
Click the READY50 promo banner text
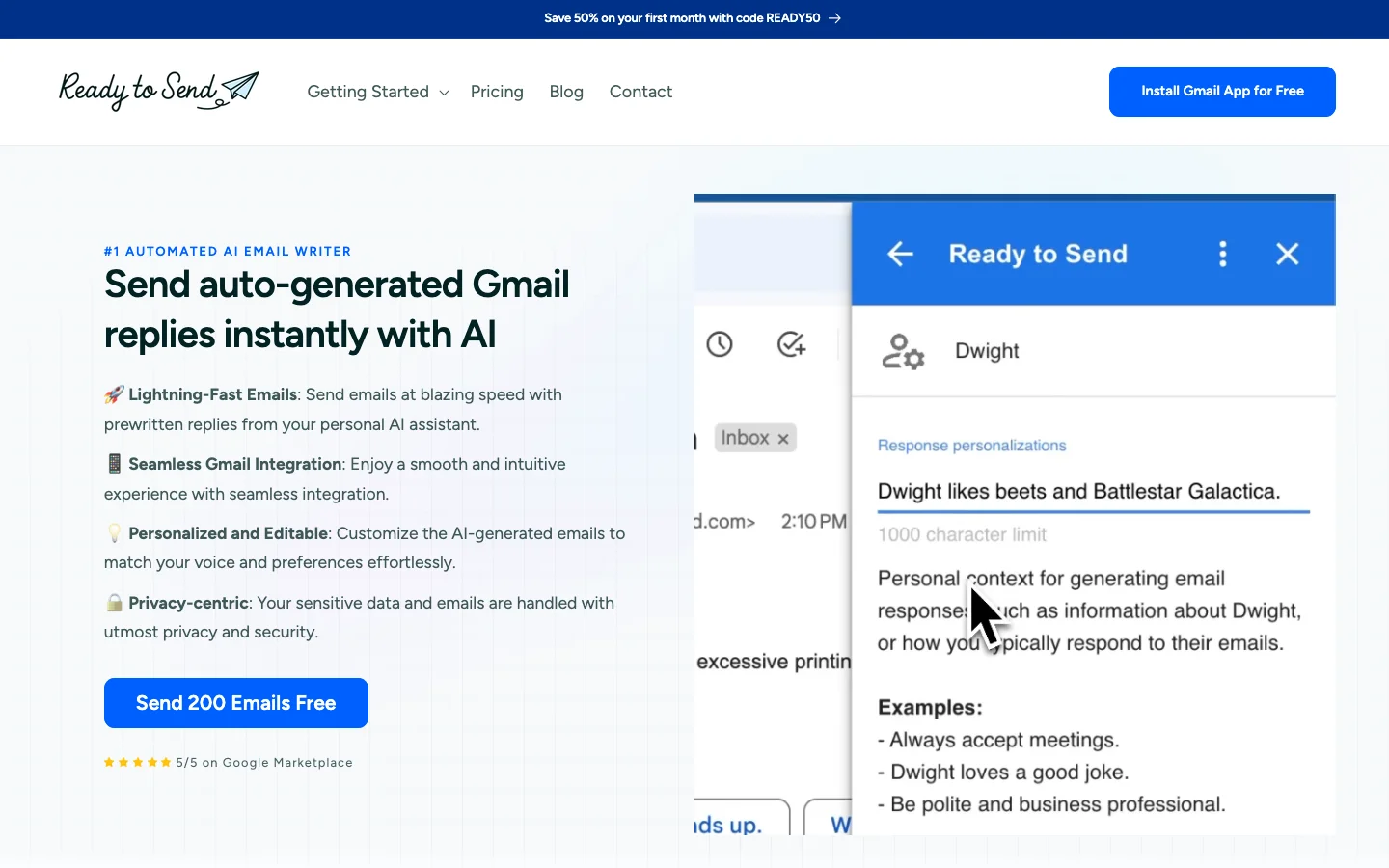tap(682, 18)
